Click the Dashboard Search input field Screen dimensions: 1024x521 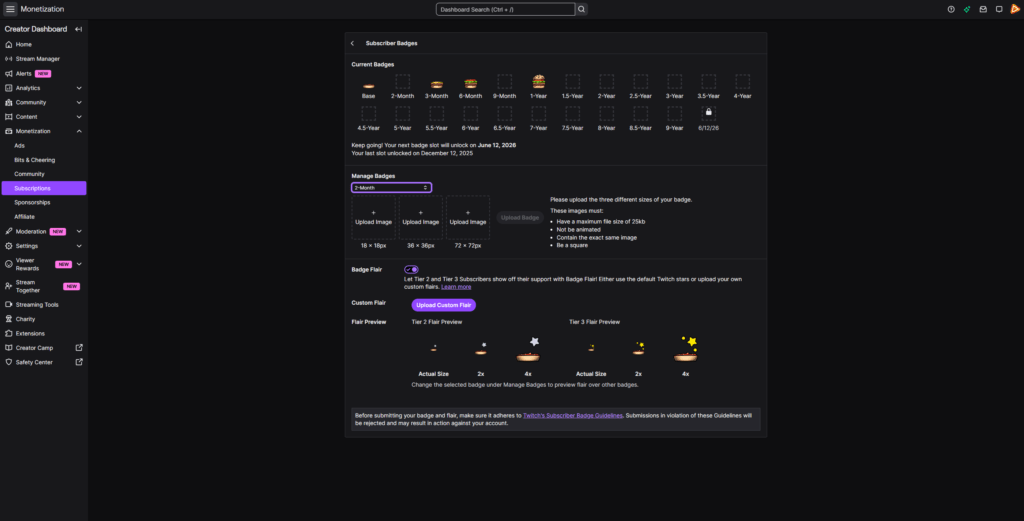(505, 9)
